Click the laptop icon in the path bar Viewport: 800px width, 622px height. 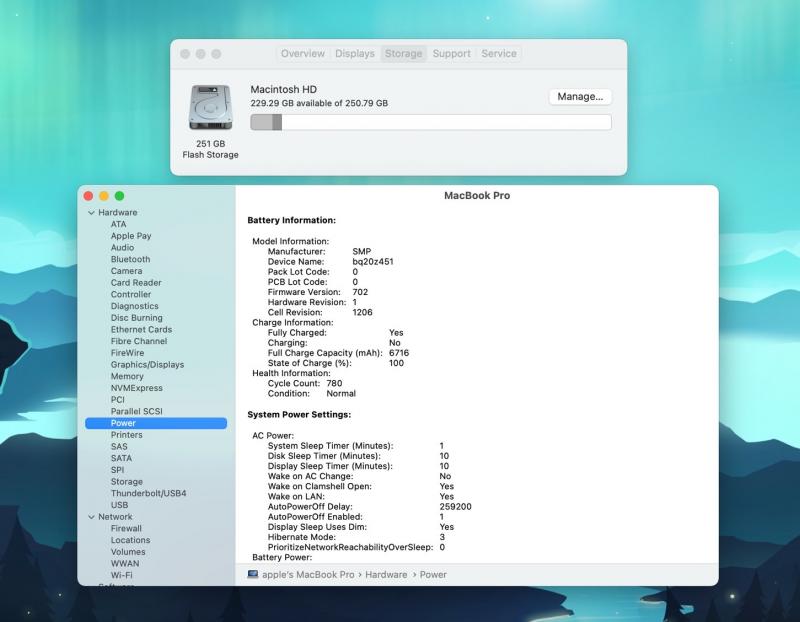coord(253,575)
